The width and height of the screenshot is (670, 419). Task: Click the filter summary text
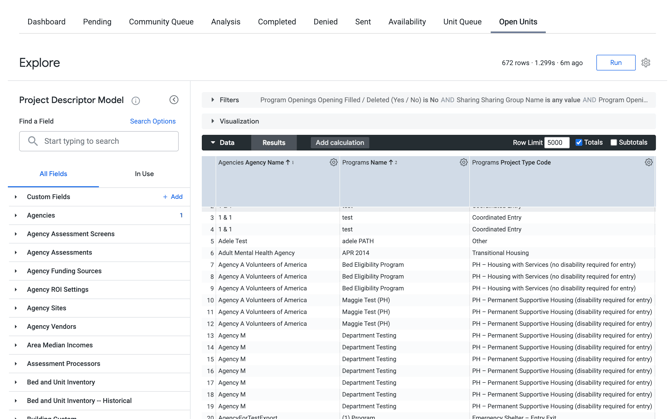click(x=454, y=100)
